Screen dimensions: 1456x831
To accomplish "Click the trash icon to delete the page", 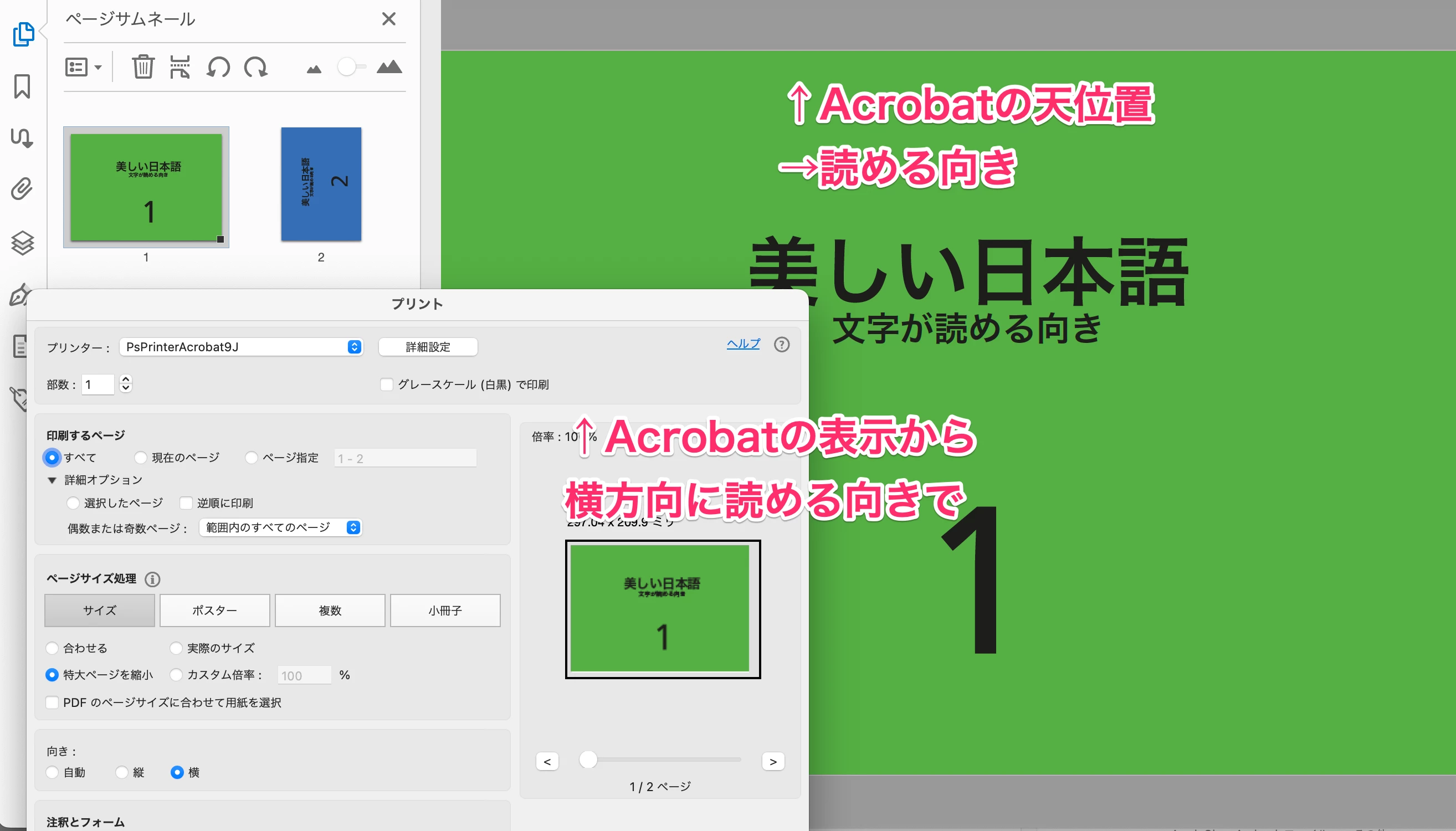I will tap(143, 68).
